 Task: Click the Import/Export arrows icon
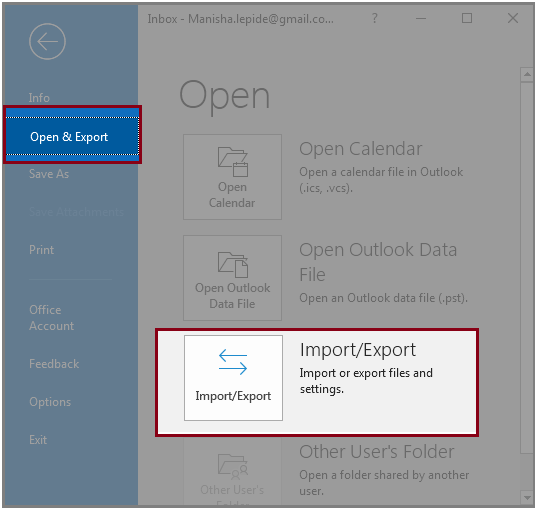233,362
